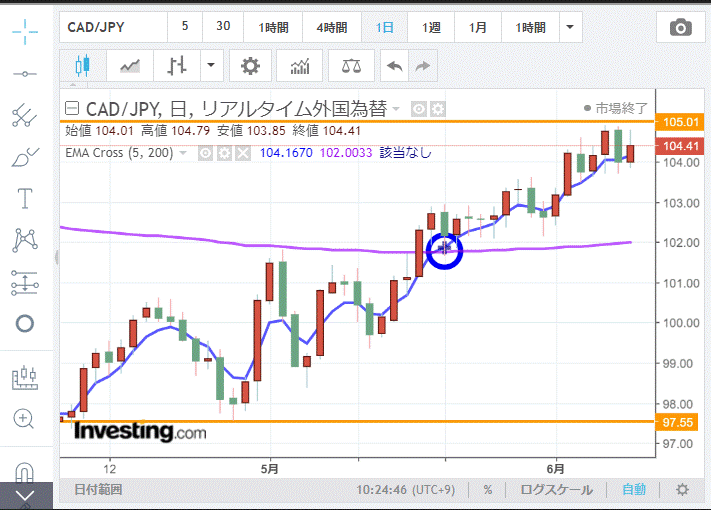
Task: Click the CAD/JPY symbol input field
Action: click(x=113, y=27)
